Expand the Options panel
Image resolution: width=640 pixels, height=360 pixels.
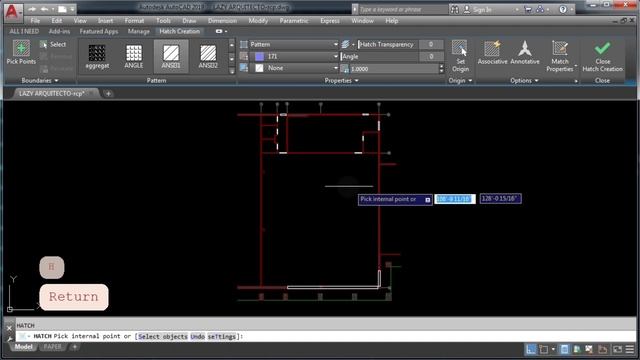pos(524,81)
